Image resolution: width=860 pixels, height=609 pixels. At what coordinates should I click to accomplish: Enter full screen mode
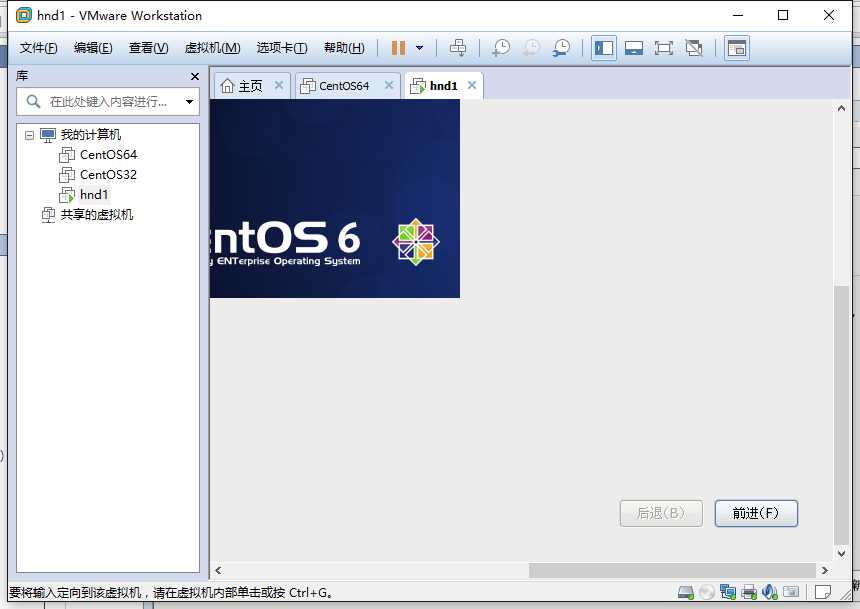[x=664, y=48]
